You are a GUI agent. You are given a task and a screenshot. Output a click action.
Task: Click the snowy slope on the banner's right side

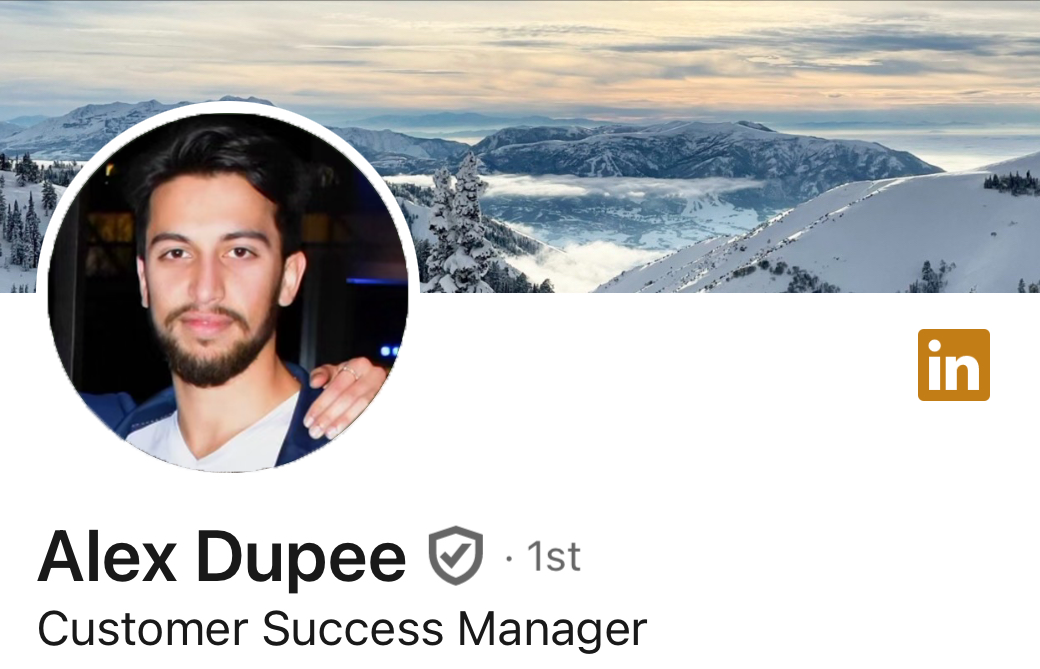[862, 239]
